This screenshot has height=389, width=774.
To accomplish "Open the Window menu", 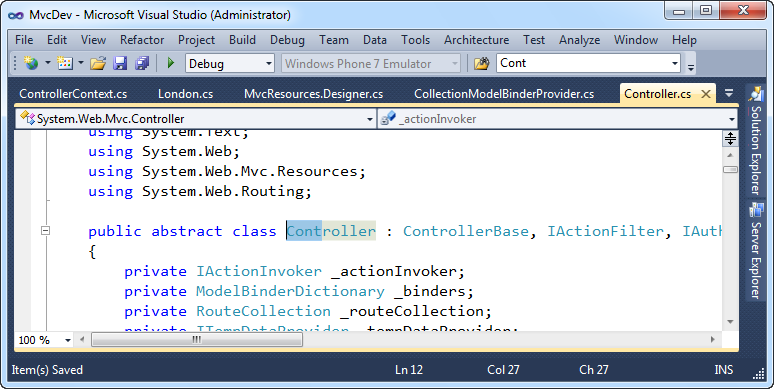I will (636, 40).
